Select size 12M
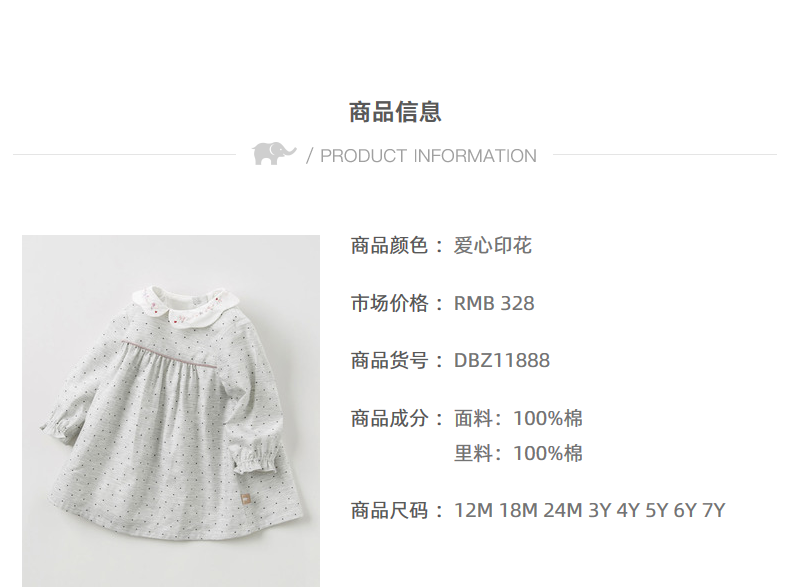790x587 pixels. (474, 510)
